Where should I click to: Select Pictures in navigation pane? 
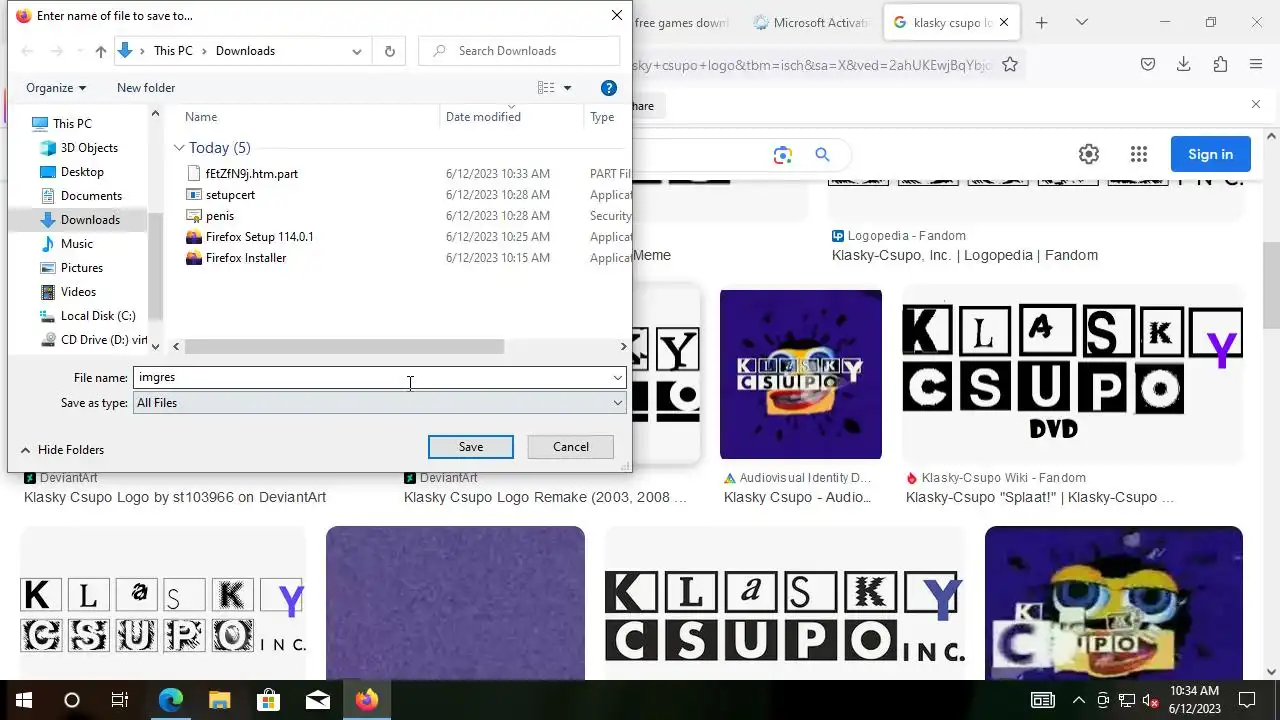(81, 268)
